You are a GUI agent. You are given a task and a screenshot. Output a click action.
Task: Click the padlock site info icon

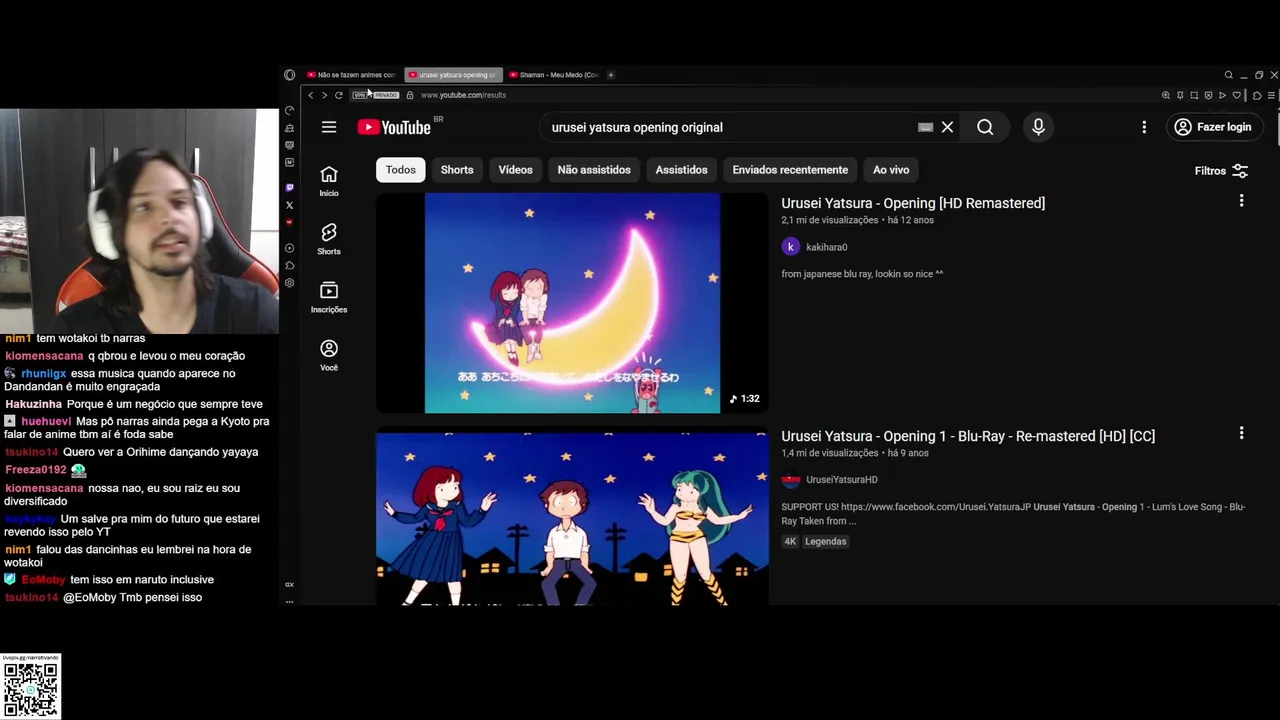pyautogui.click(x=410, y=95)
